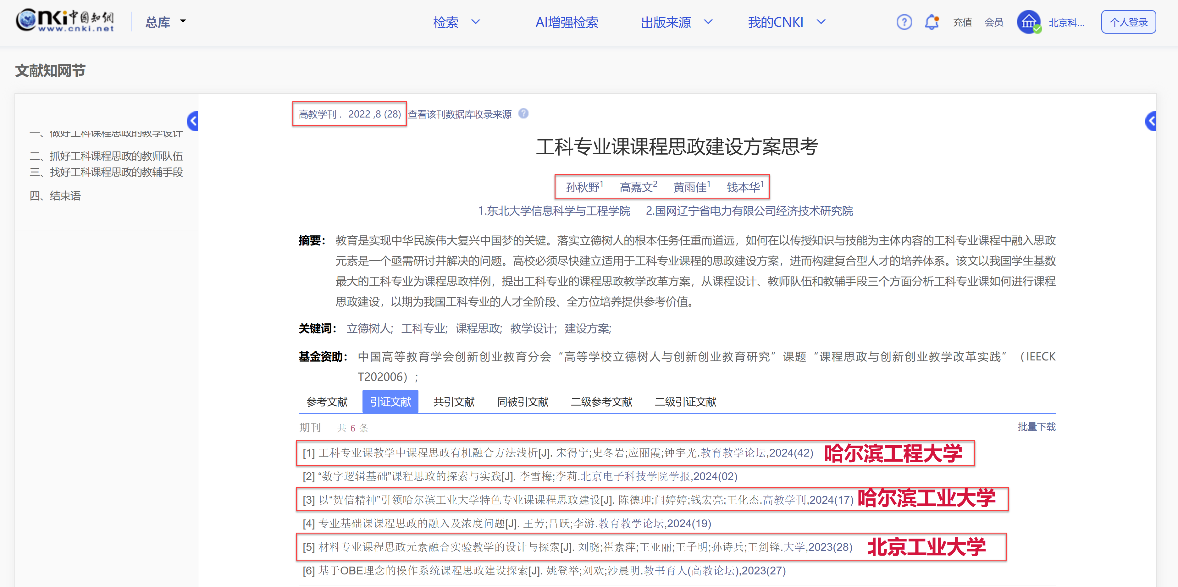Switch to the 共引文献 tab

454,402
